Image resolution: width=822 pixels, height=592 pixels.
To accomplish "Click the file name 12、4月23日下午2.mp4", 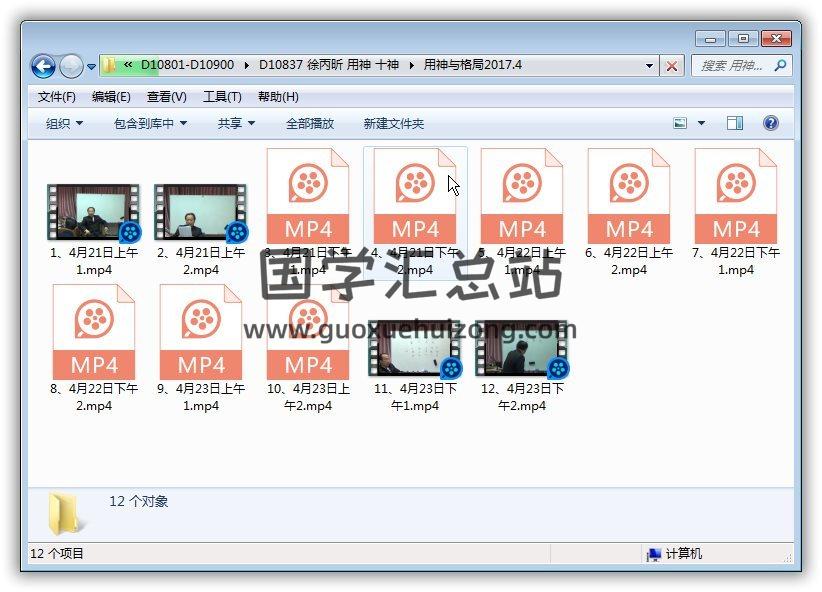I will 522,397.
